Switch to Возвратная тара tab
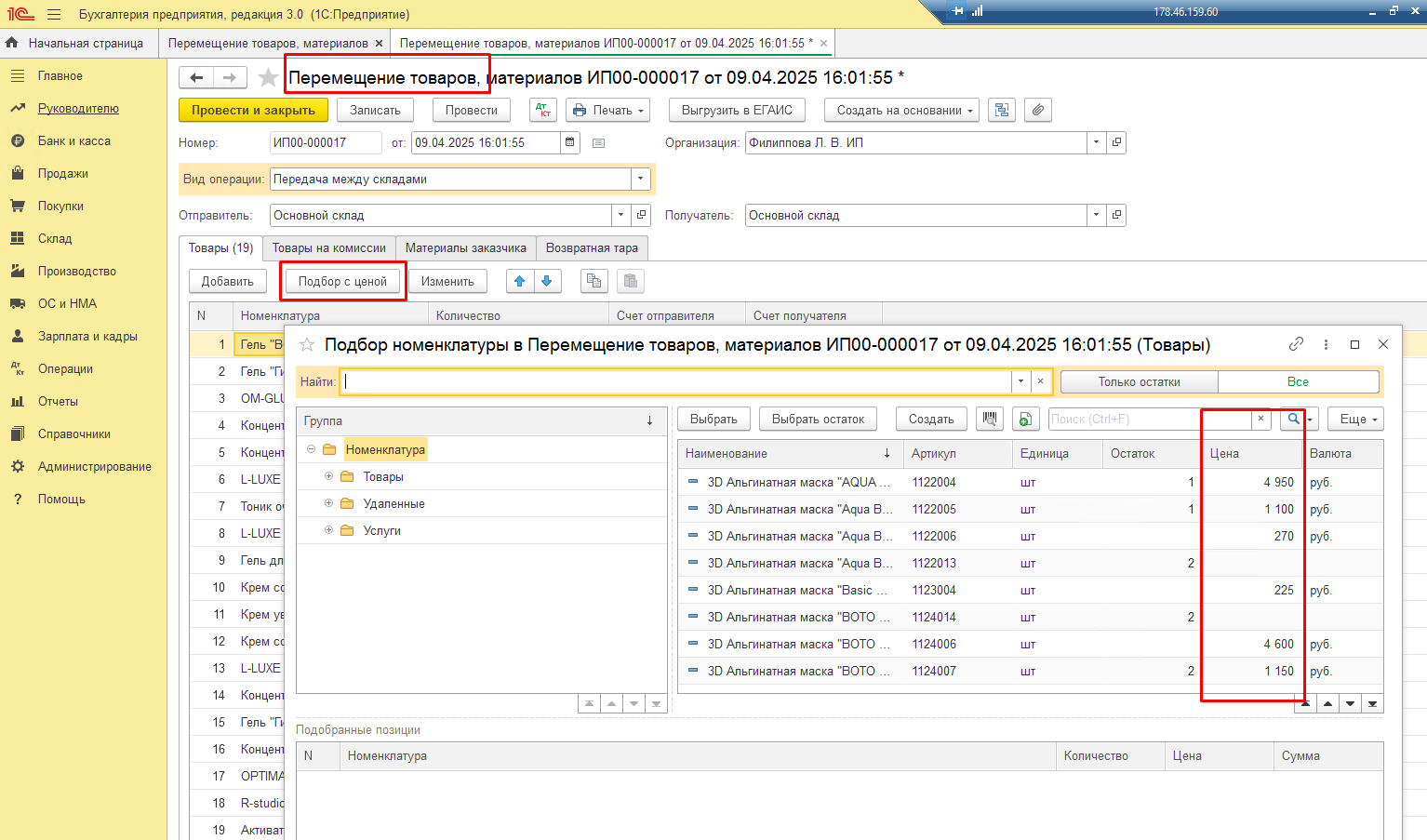The width and height of the screenshot is (1427, 840). 592,248
